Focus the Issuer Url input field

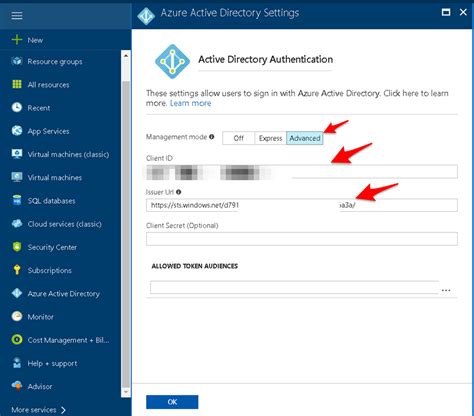(x=302, y=205)
